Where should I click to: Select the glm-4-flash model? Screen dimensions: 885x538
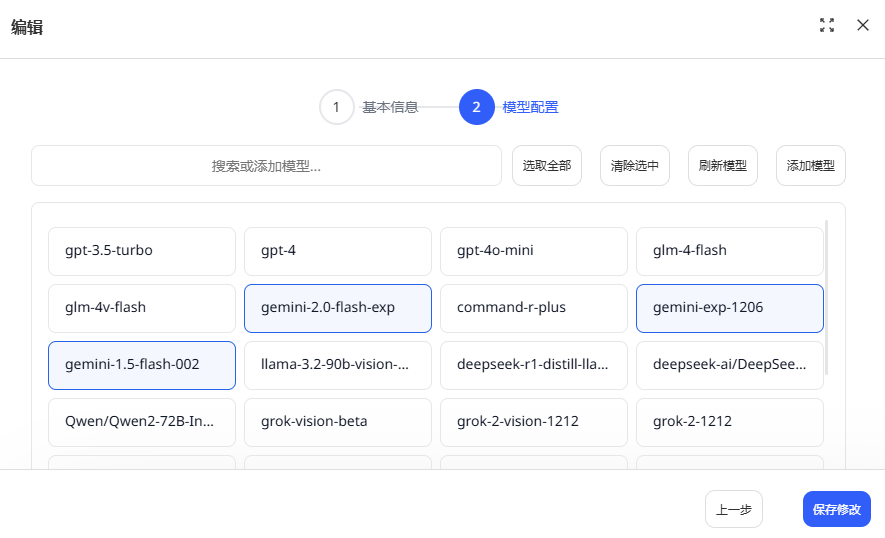pyautogui.click(x=730, y=251)
